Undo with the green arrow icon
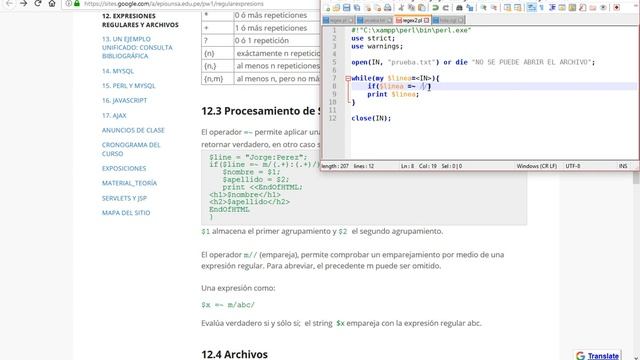This screenshot has width=640, height=360. point(435,8)
